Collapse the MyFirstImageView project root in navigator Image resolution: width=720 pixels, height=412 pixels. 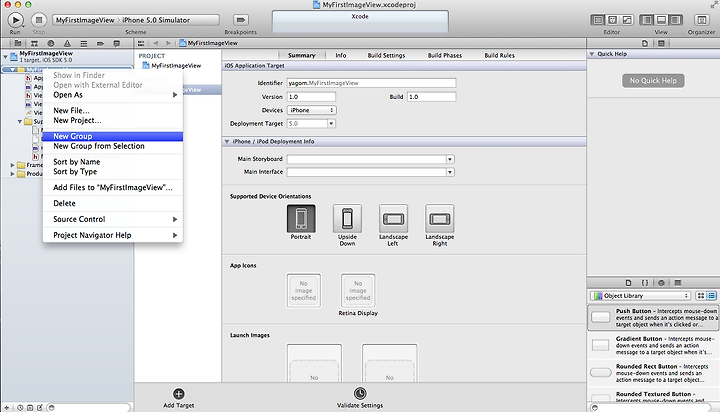coord(6,56)
